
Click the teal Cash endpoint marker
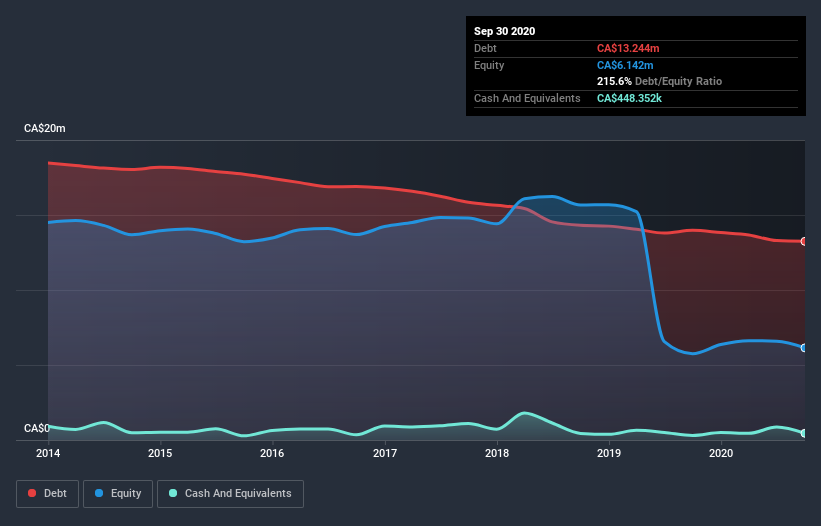pyautogui.click(x=804, y=433)
